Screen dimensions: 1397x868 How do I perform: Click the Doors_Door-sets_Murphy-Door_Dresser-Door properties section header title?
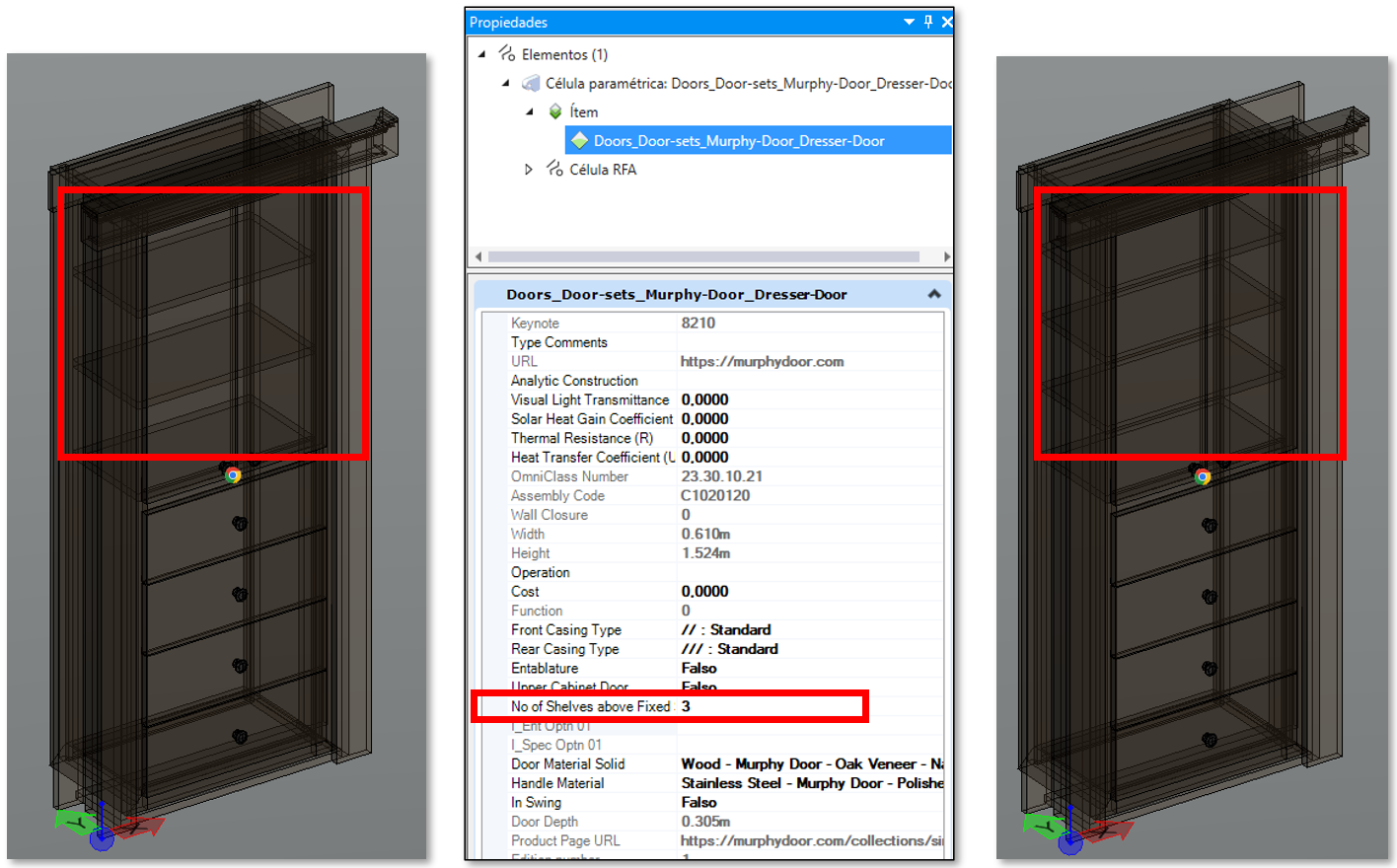(x=677, y=294)
